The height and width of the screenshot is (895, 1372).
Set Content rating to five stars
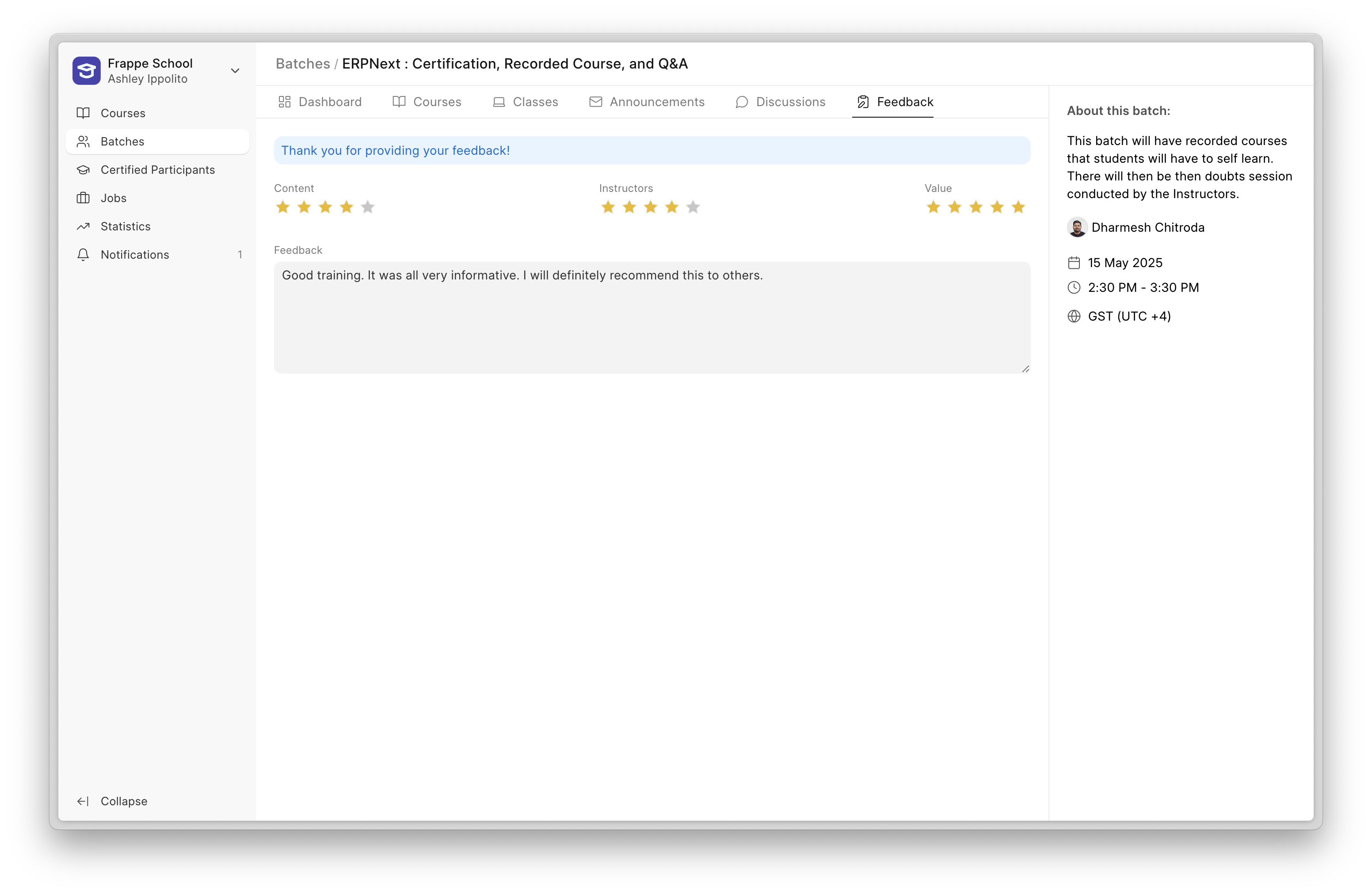coord(368,207)
